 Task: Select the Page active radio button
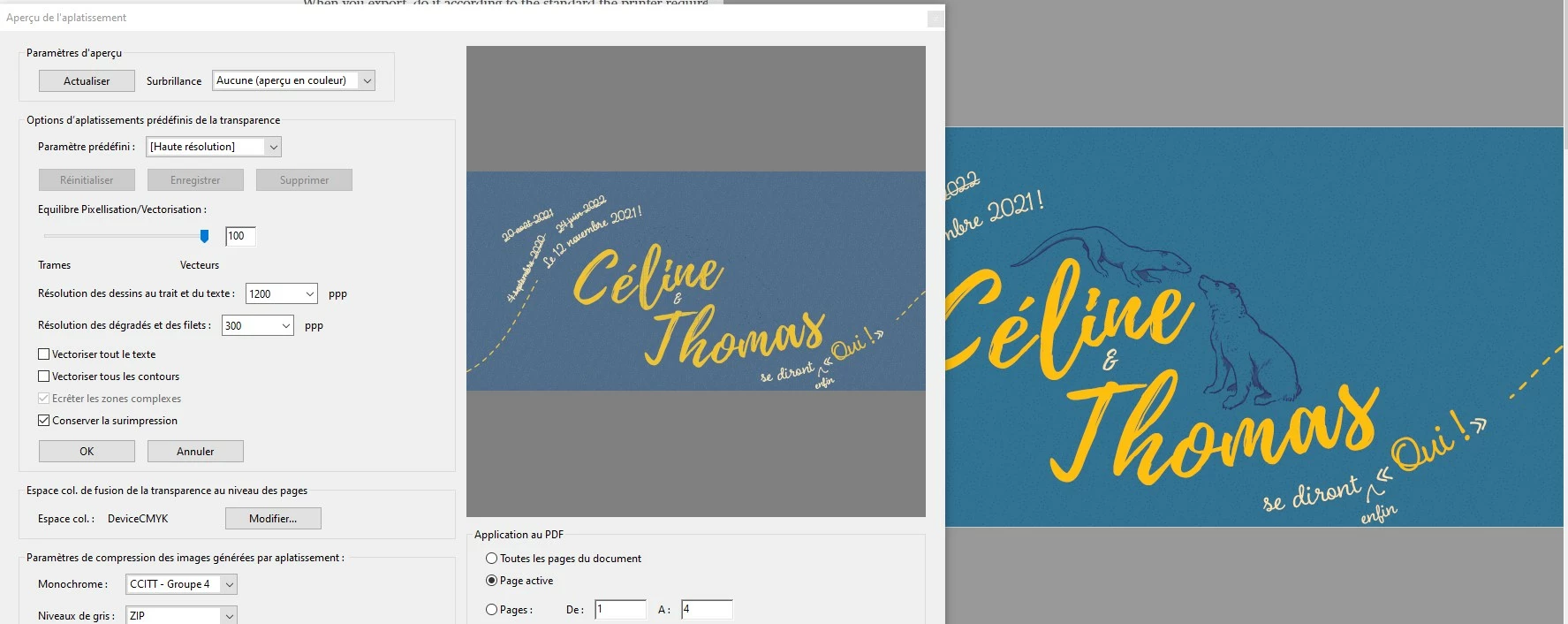[491, 581]
